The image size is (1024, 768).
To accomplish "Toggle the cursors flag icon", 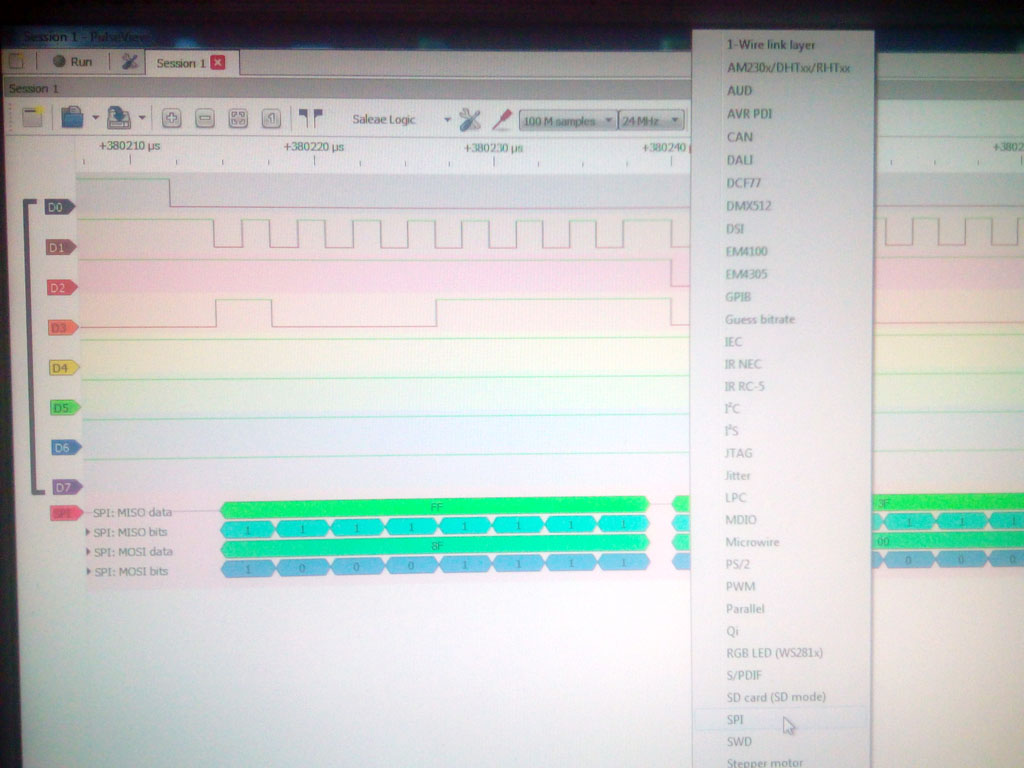I will tap(311, 119).
